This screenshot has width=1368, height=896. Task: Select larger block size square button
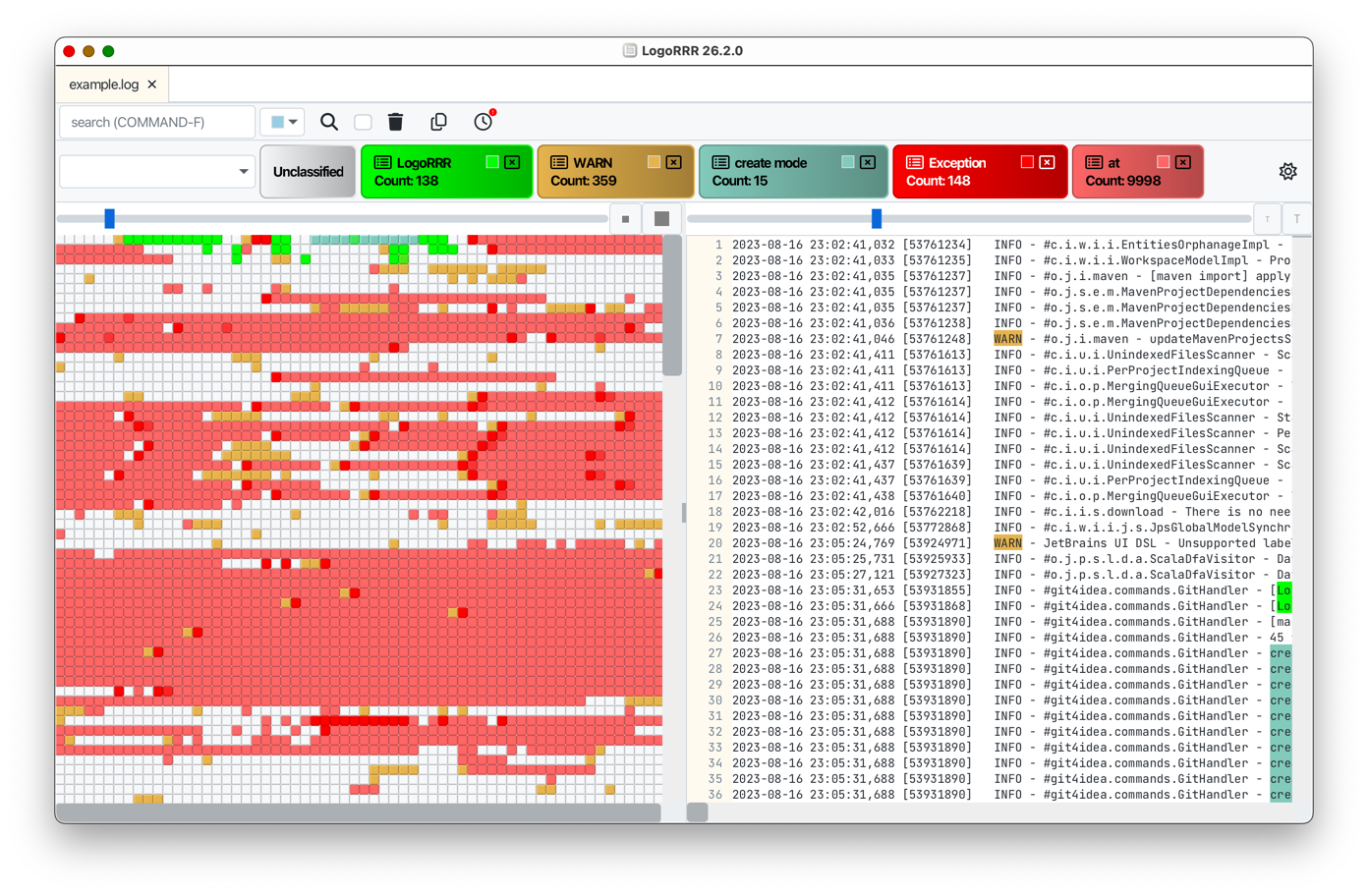point(662,219)
